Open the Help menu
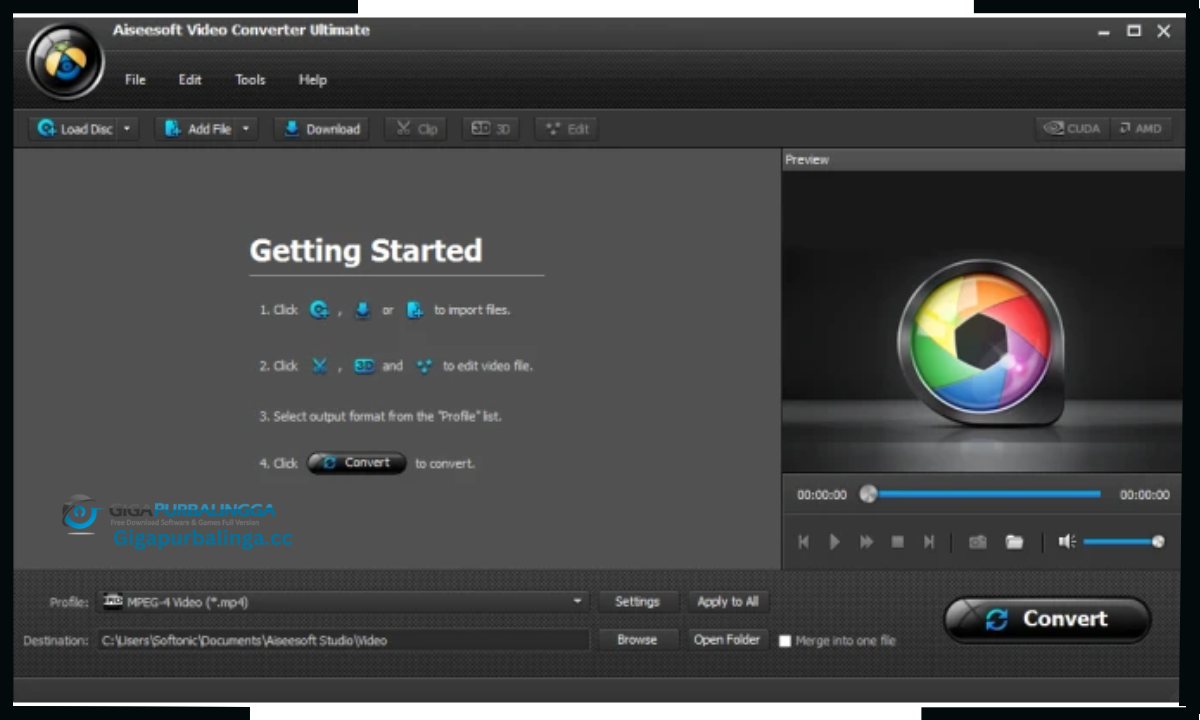Viewport: 1200px width, 720px height. pos(313,80)
